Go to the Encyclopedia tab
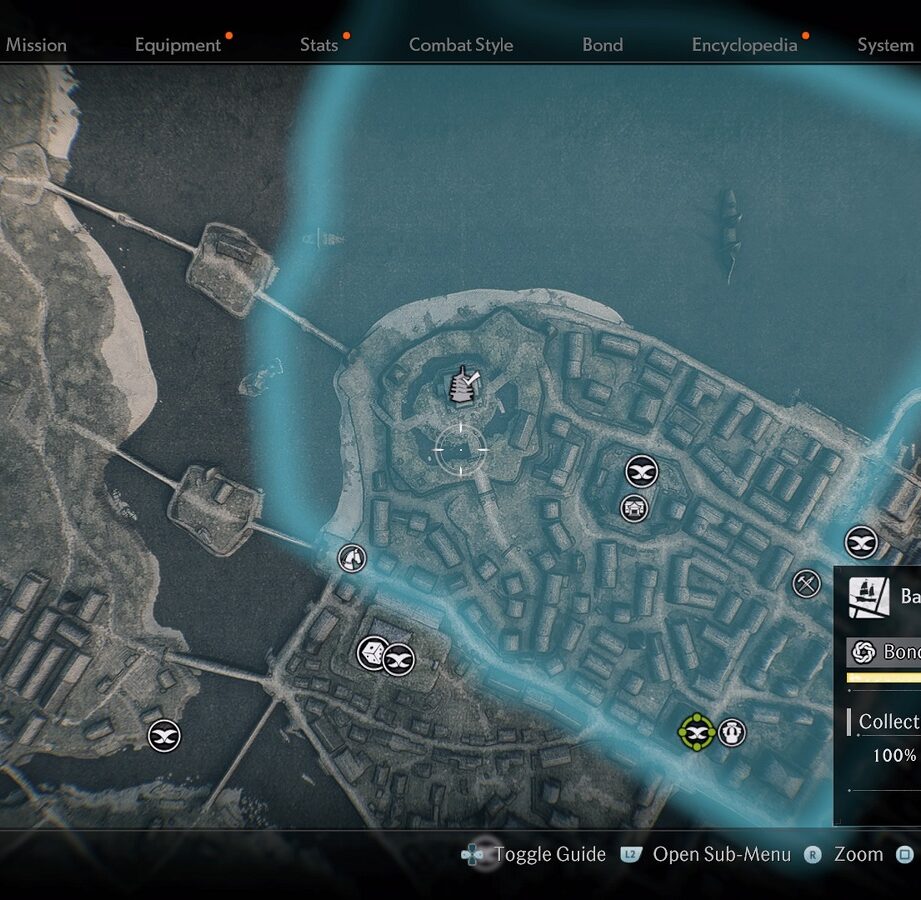Viewport: 921px width, 900px height. click(745, 45)
